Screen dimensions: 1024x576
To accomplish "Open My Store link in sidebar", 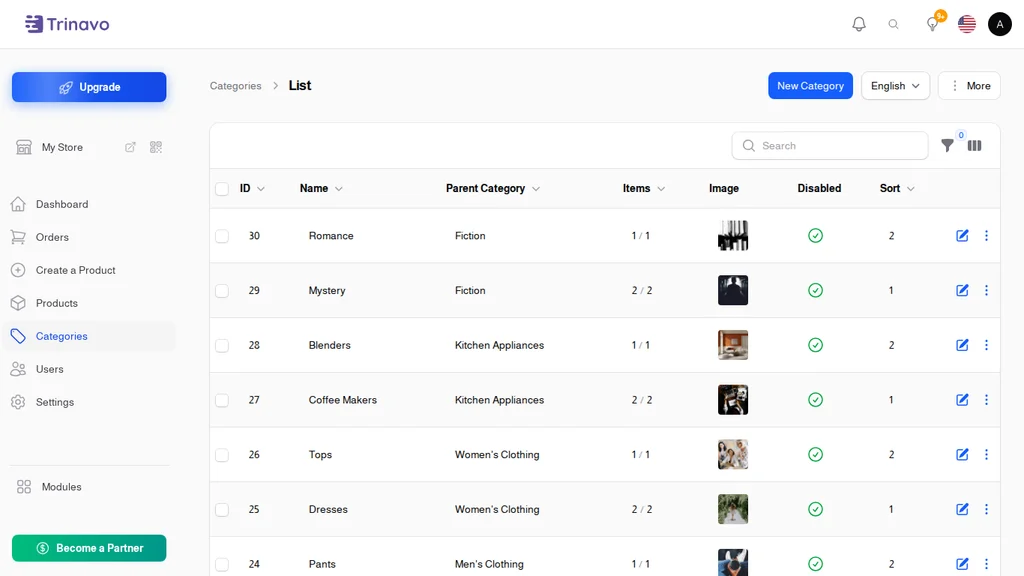I will click(x=62, y=147).
